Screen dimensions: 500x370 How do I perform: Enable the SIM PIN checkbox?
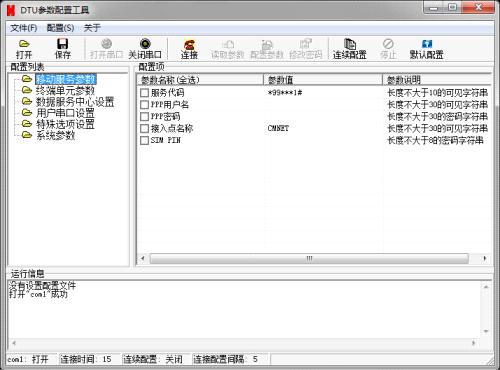(144, 140)
